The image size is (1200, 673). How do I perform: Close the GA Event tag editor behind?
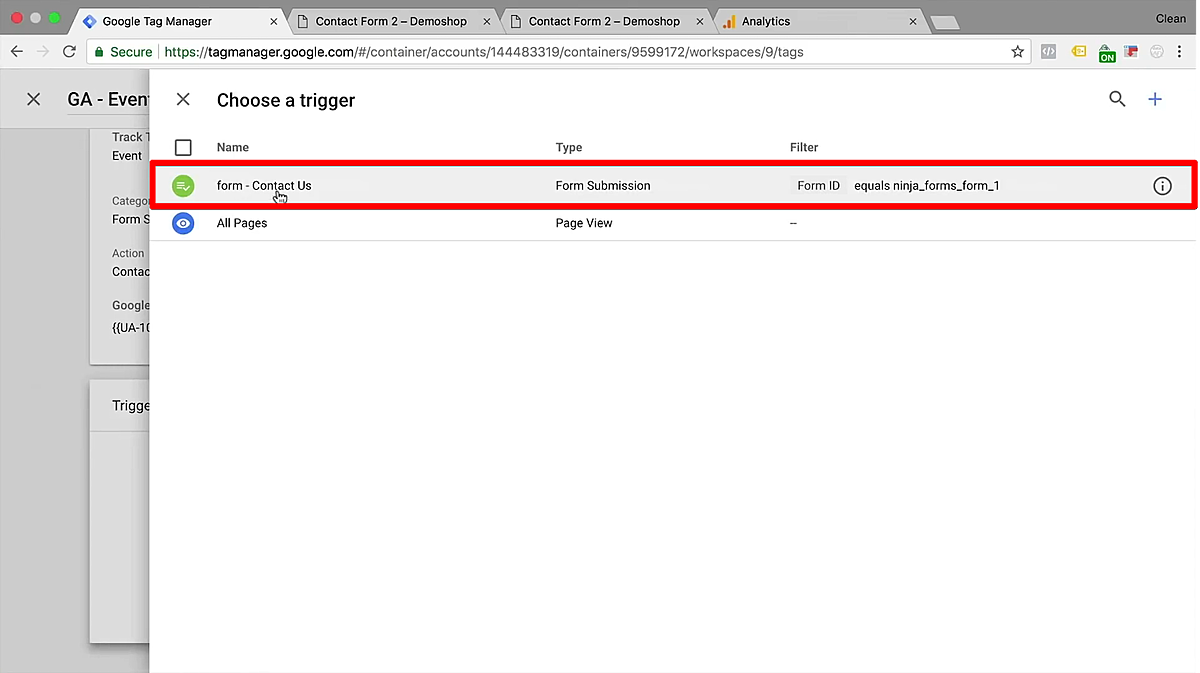[x=34, y=99]
